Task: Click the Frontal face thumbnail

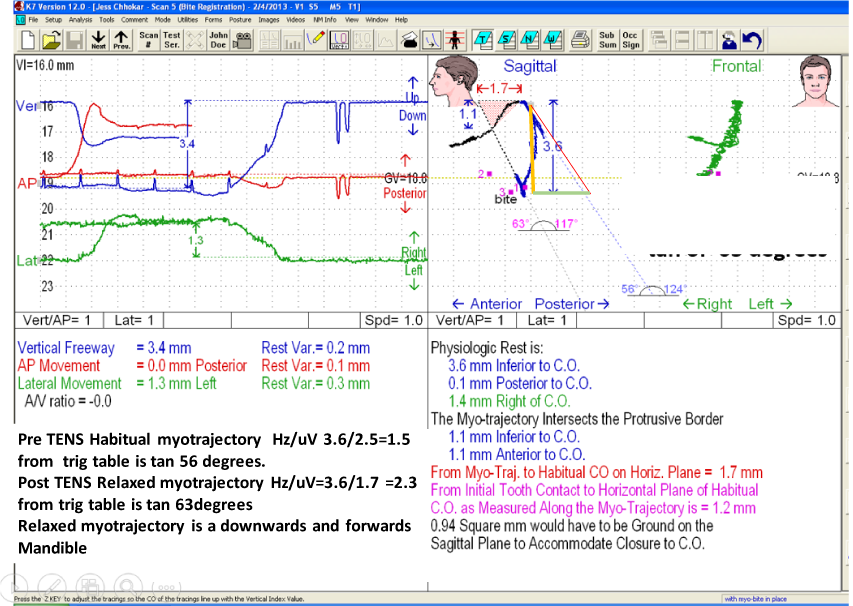Action: [x=817, y=81]
